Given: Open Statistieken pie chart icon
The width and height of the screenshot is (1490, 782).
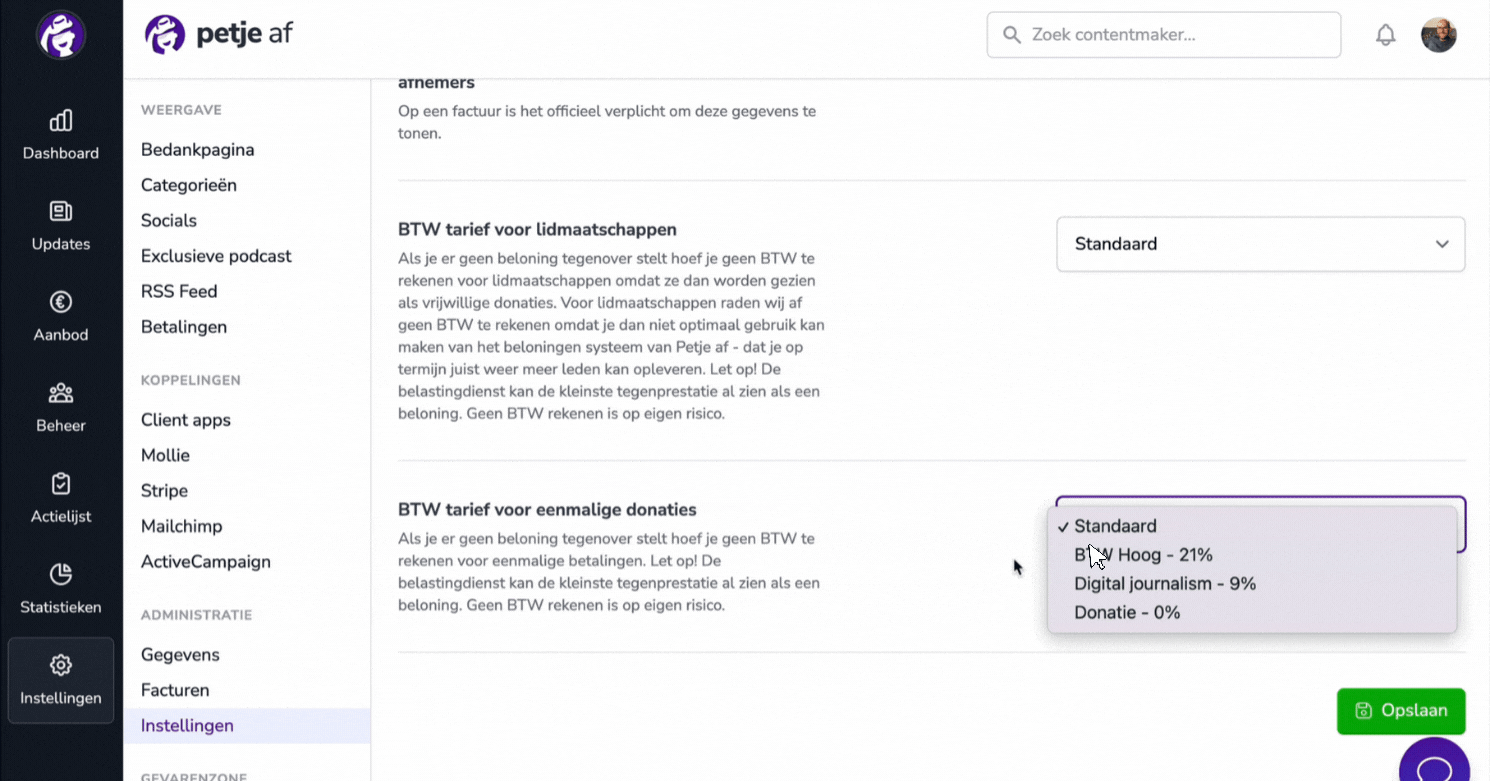Looking at the screenshot, I should pos(61,574).
